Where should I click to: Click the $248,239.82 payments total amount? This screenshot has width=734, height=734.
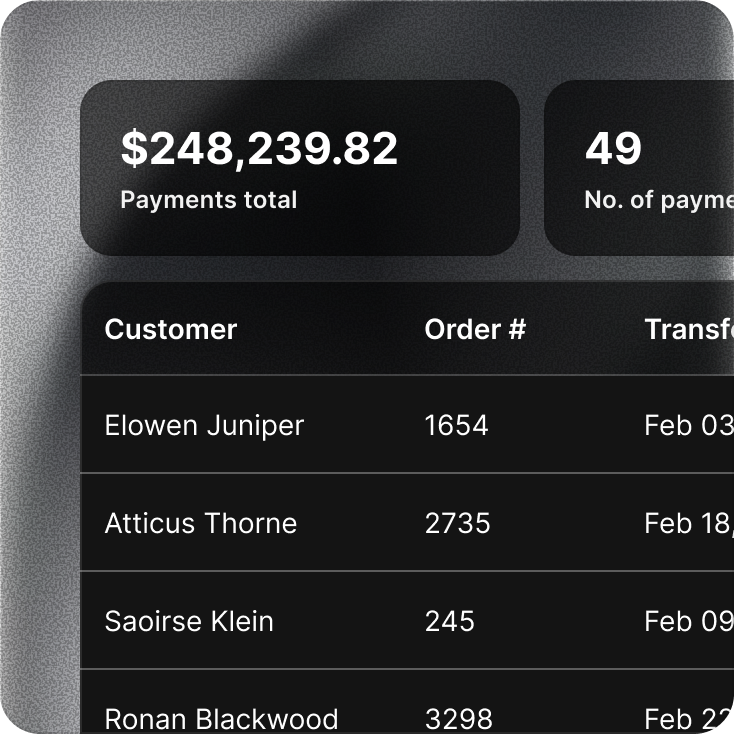tap(259, 149)
